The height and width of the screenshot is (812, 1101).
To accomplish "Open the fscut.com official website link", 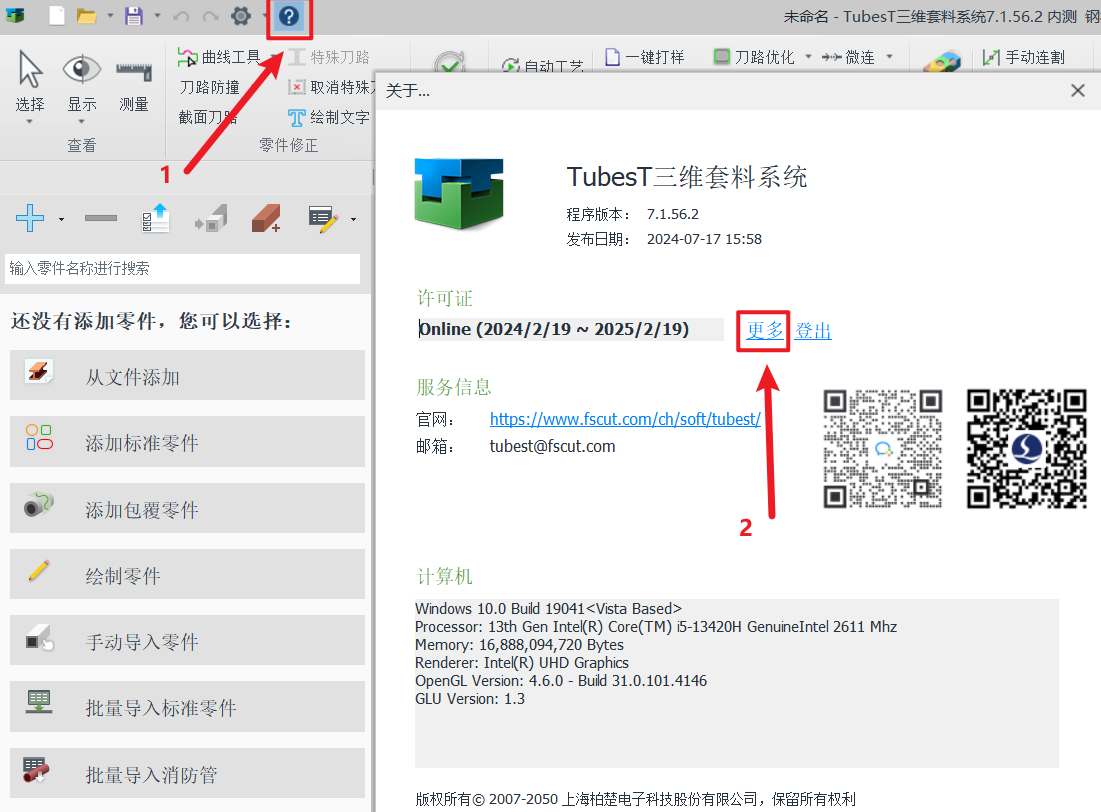I will click(x=625, y=419).
